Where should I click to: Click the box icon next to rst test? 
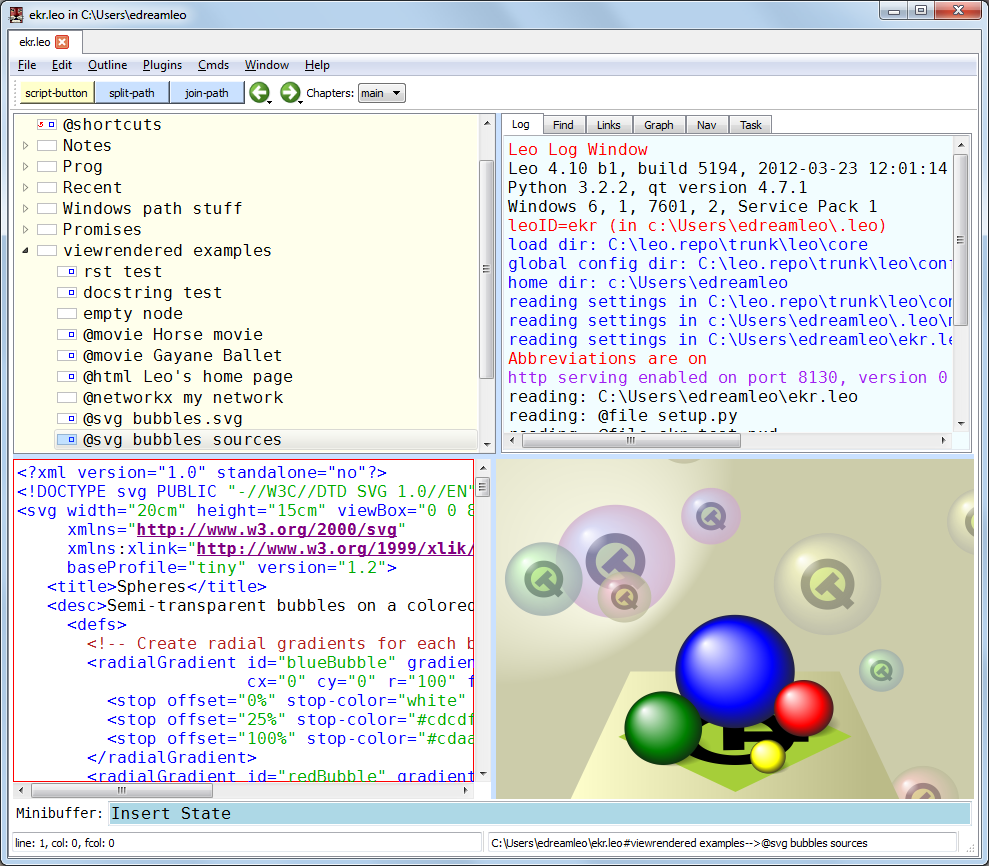point(67,272)
